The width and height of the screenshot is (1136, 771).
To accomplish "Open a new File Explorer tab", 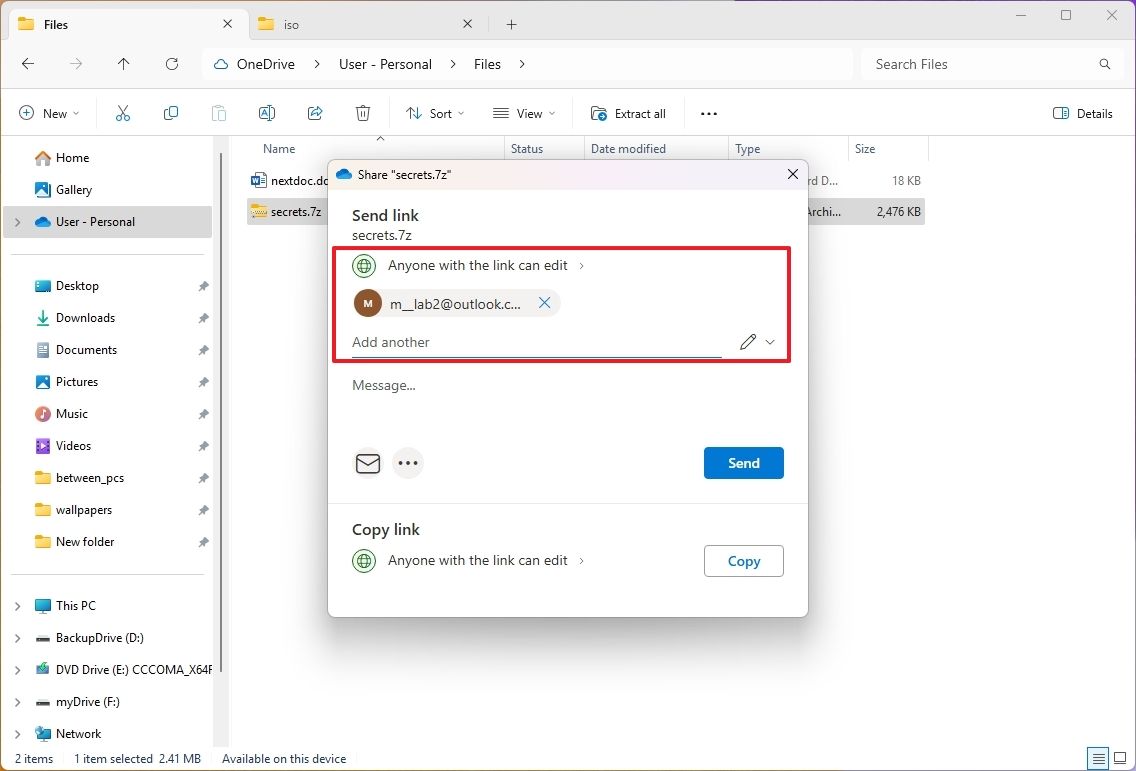I will point(511,23).
